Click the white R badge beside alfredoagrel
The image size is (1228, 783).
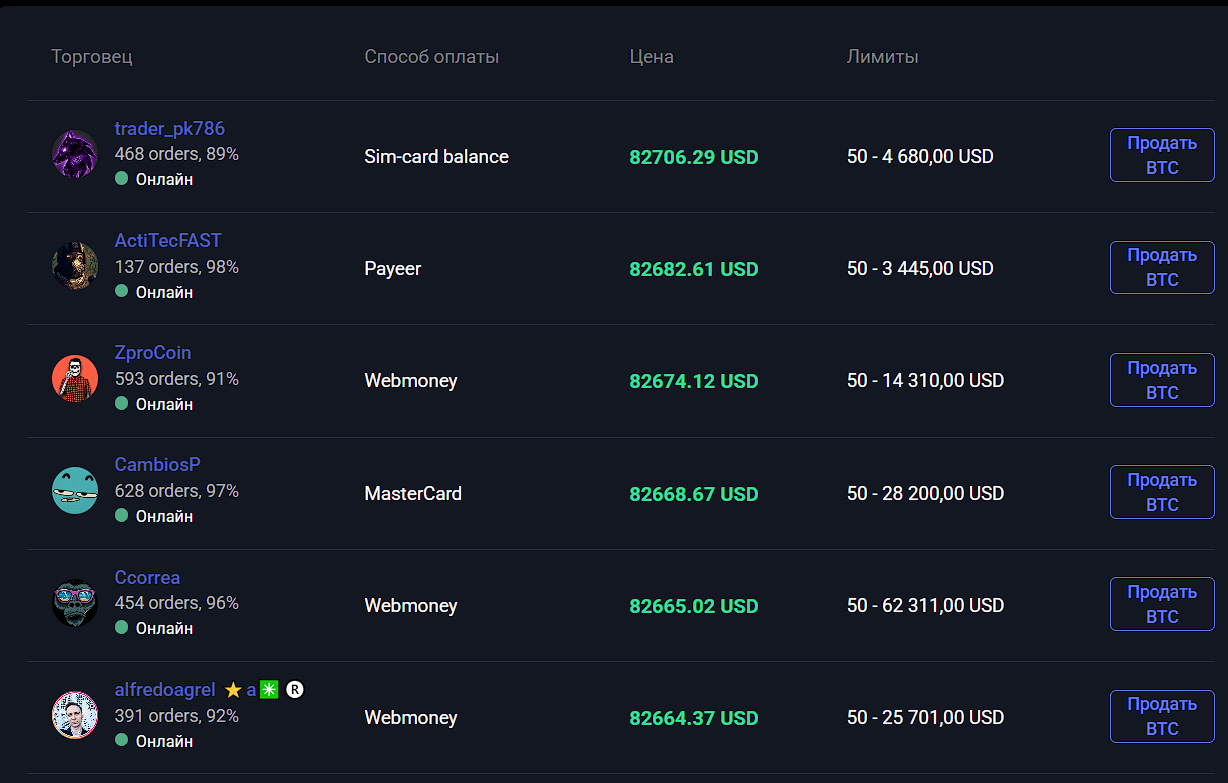(294, 690)
